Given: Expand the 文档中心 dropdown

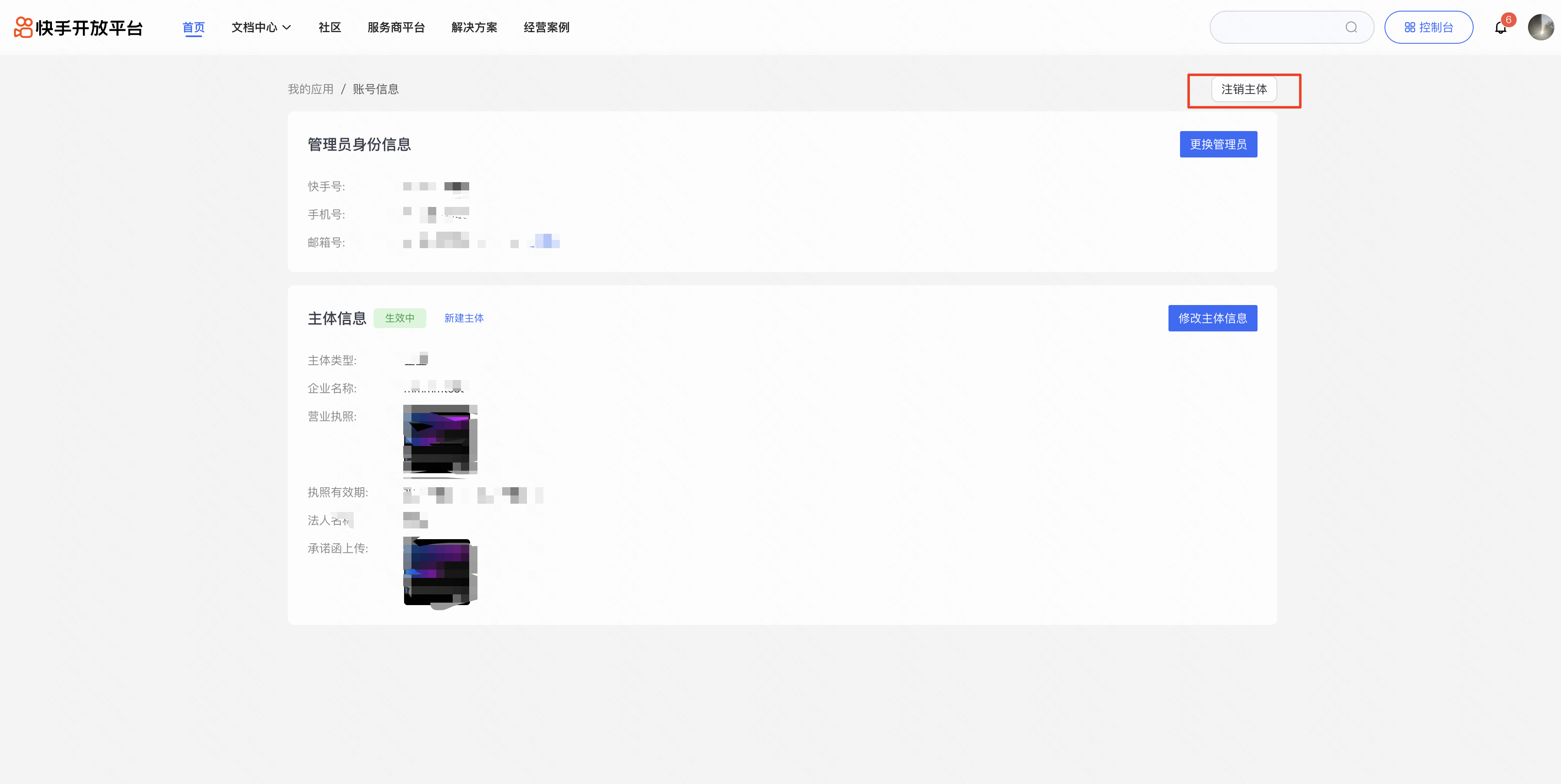Looking at the screenshot, I should click(x=261, y=27).
